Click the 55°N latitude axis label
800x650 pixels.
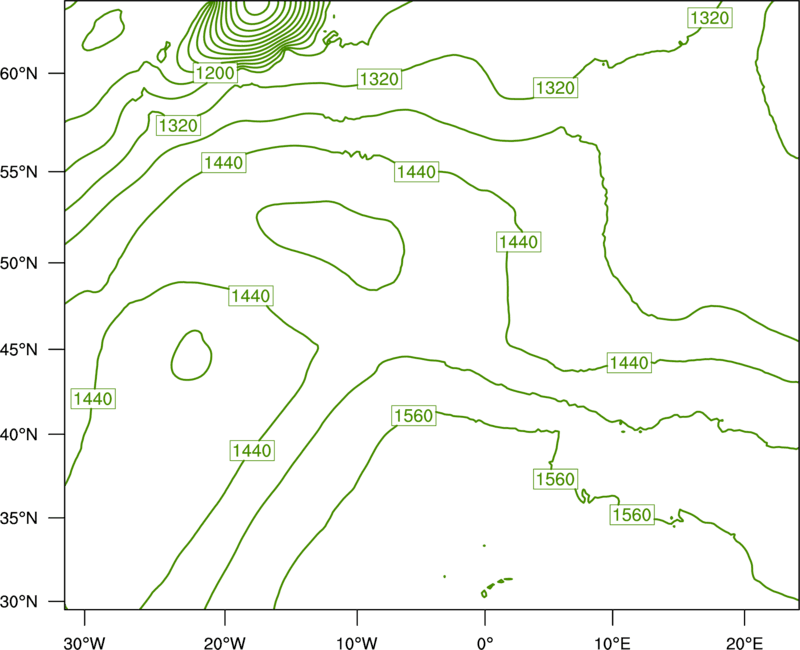[x=19, y=172]
